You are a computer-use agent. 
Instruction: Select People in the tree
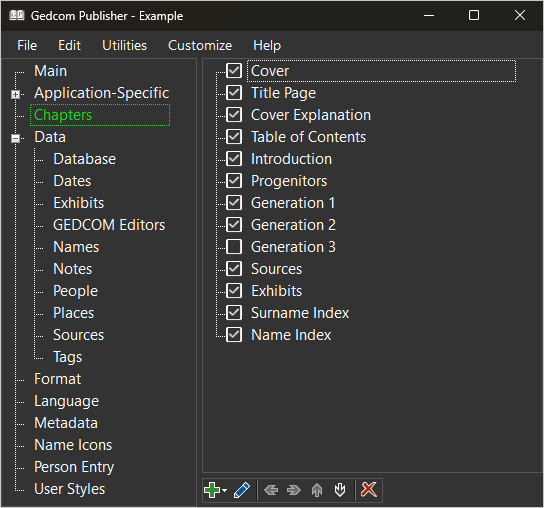(x=75, y=291)
